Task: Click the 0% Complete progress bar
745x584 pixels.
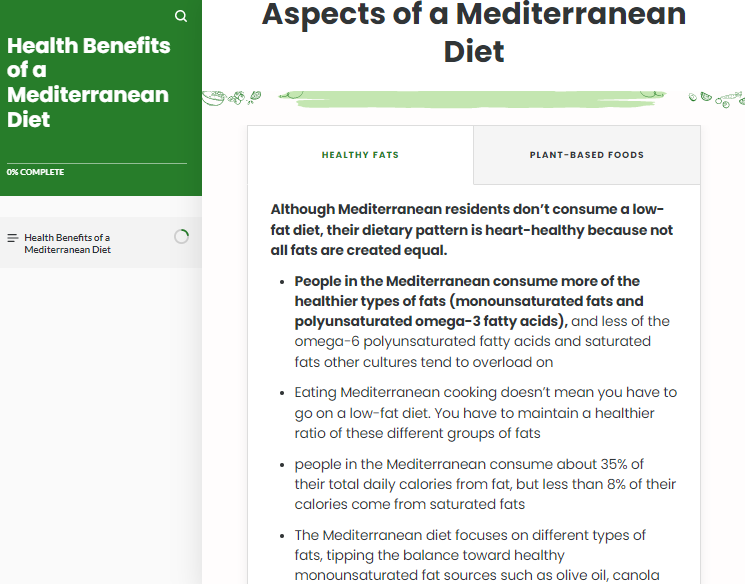Action: (x=97, y=163)
